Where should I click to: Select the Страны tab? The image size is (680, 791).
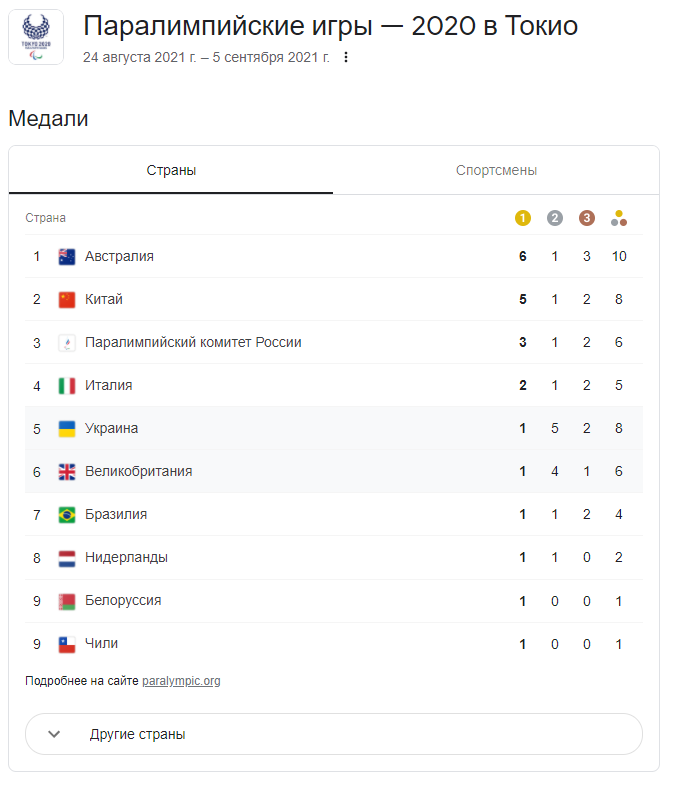(171, 170)
